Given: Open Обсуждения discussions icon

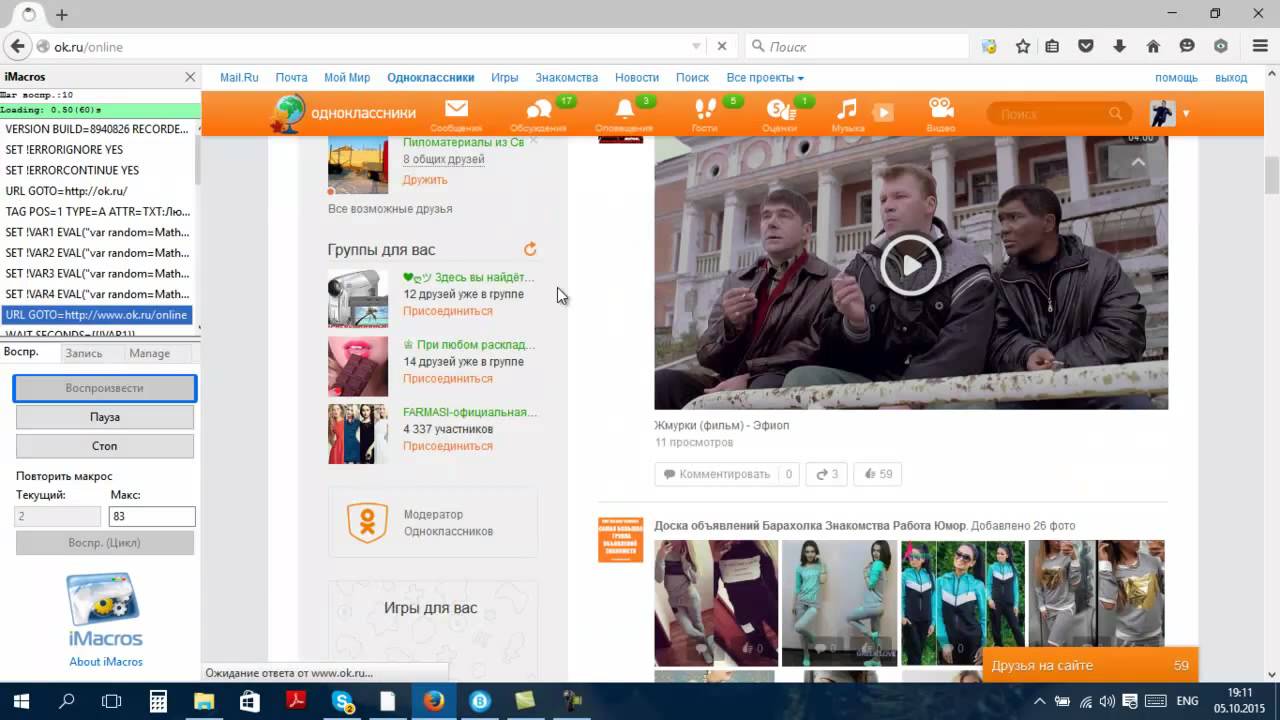Looking at the screenshot, I should coord(538,115).
